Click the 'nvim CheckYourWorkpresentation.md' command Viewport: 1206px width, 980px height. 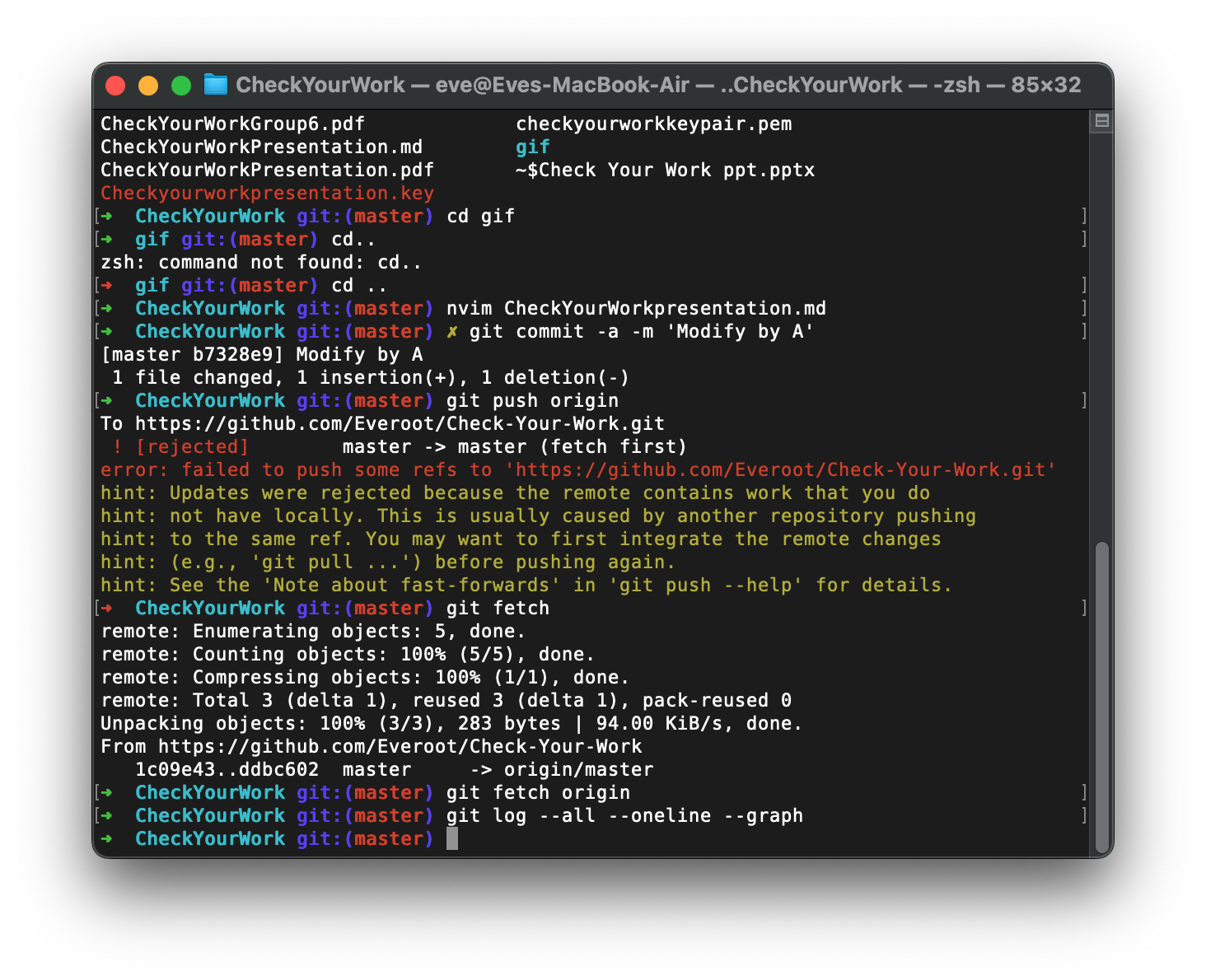pos(637,309)
